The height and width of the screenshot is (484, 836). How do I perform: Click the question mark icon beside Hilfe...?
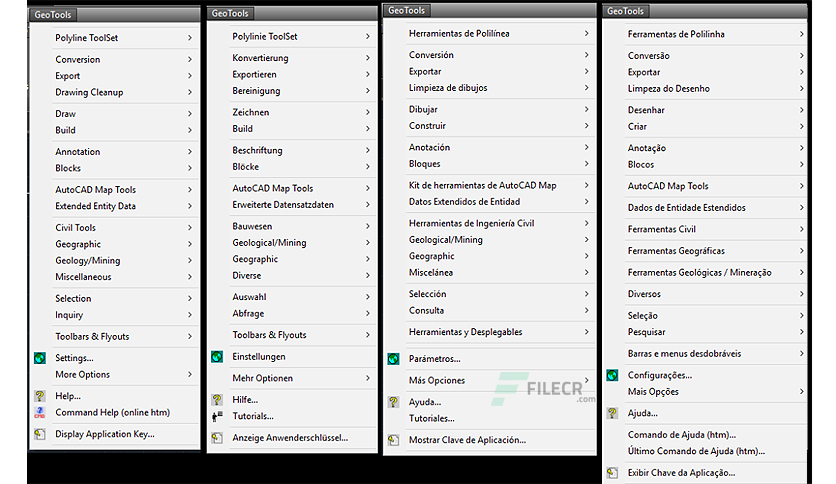(217, 400)
